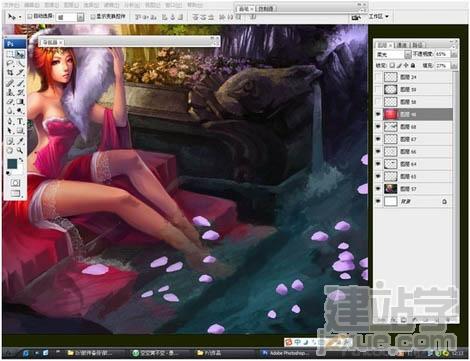The image size is (470, 361).
Task: Toggle lock all padlock icon
Action: (x=413, y=65)
